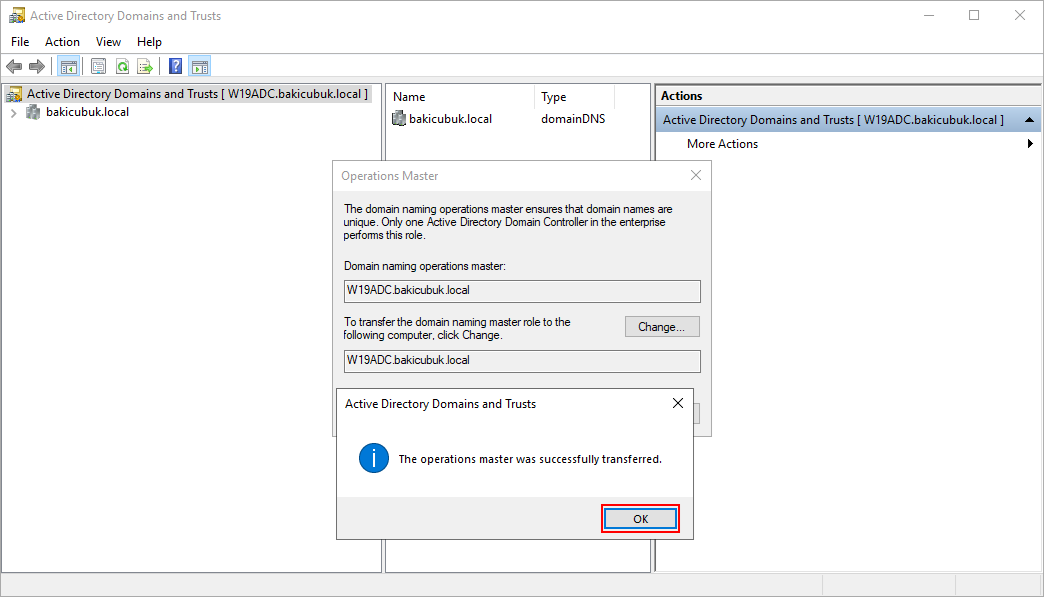The height and width of the screenshot is (597, 1044).
Task: Open the Help menu
Action: 149,42
